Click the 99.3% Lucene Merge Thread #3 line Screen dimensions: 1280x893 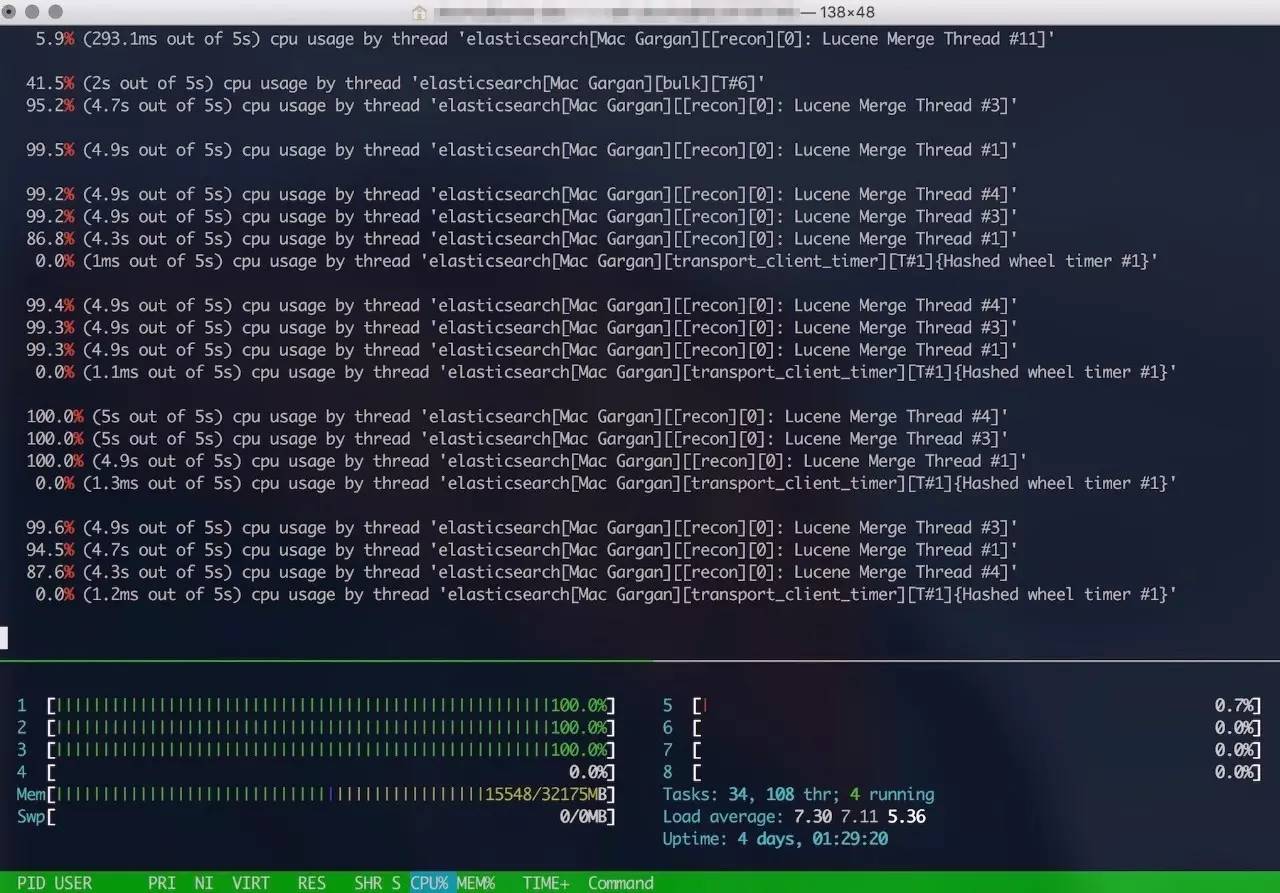pos(522,327)
